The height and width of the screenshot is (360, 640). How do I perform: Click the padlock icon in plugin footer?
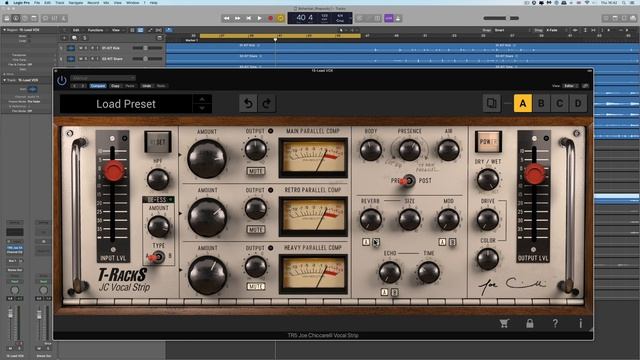[530, 324]
